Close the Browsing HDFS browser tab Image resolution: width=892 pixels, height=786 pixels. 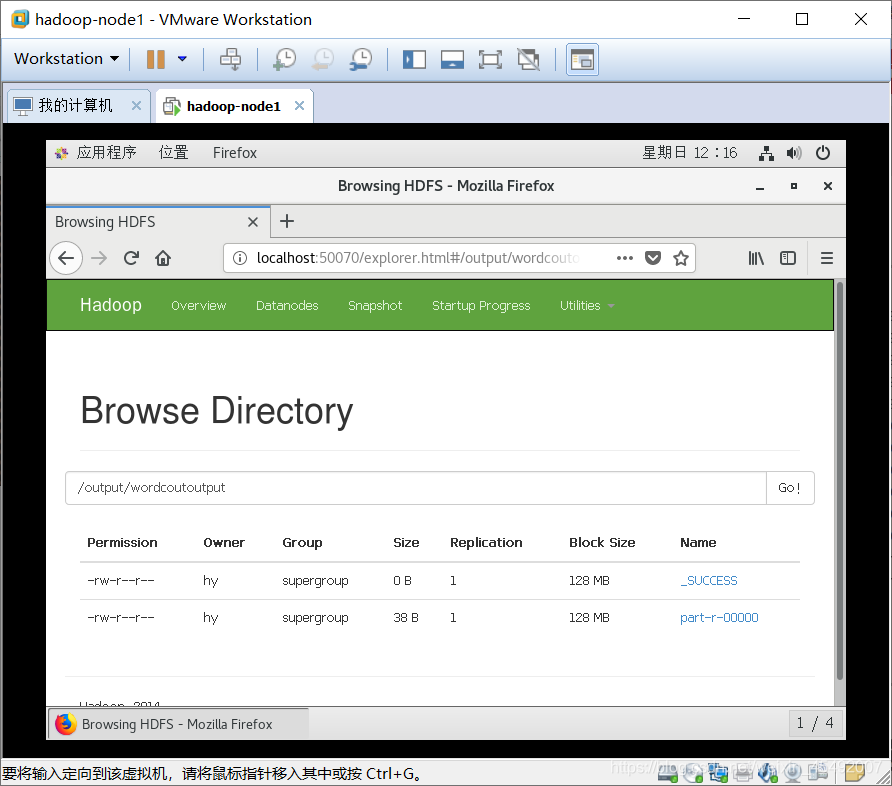pyautogui.click(x=253, y=222)
